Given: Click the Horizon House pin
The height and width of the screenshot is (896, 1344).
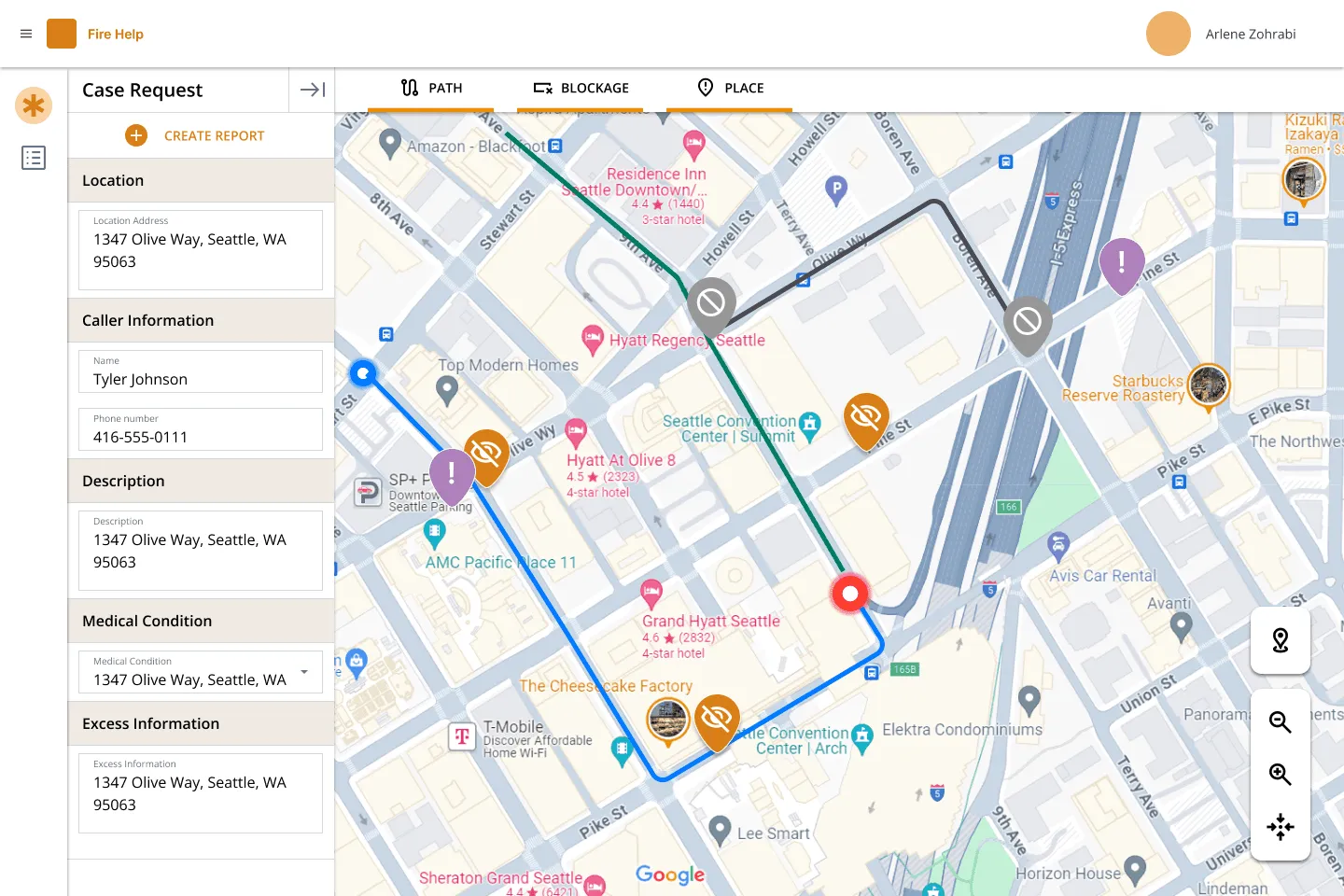Looking at the screenshot, I should (1135, 870).
